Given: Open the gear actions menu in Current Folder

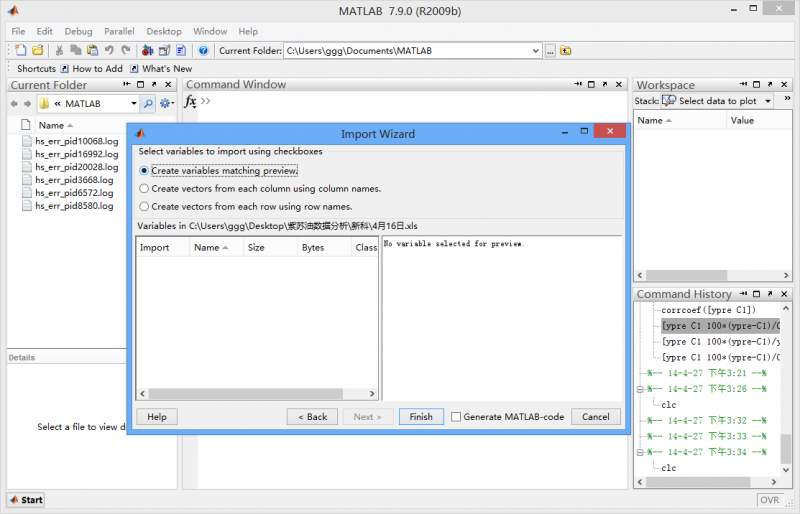Looking at the screenshot, I should pyautogui.click(x=166, y=104).
